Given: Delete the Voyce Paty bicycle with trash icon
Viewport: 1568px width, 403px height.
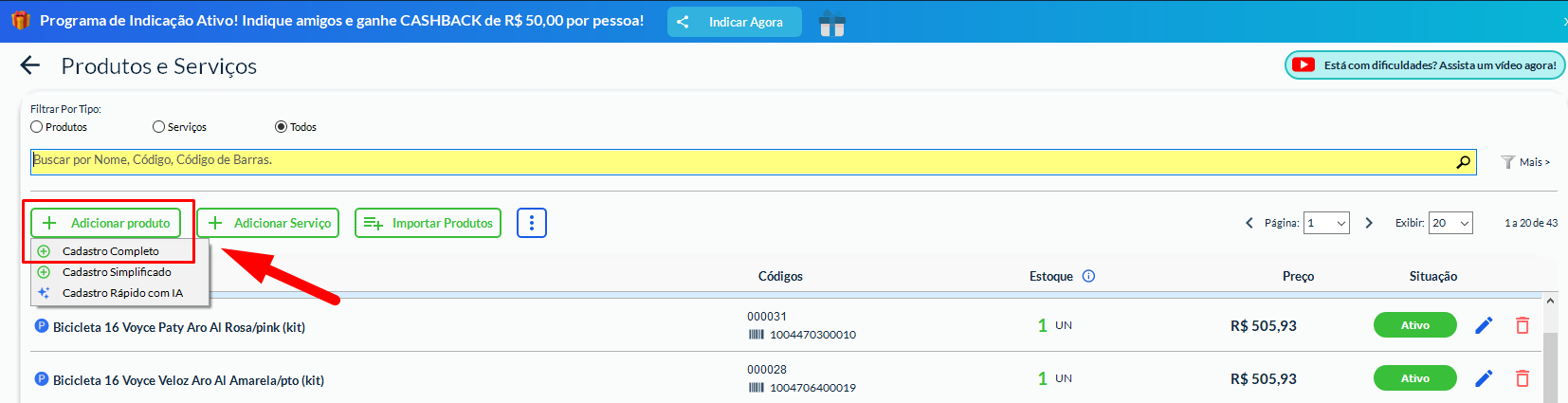Looking at the screenshot, I should coord(1522,325).
